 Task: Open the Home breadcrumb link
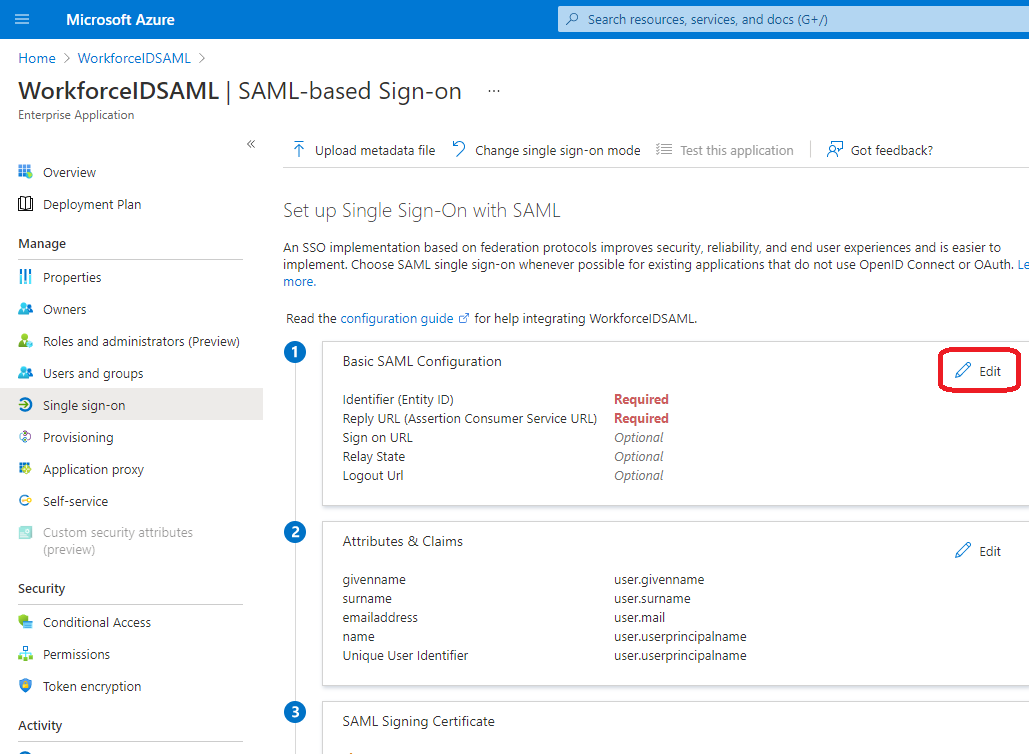click(37, 58)
